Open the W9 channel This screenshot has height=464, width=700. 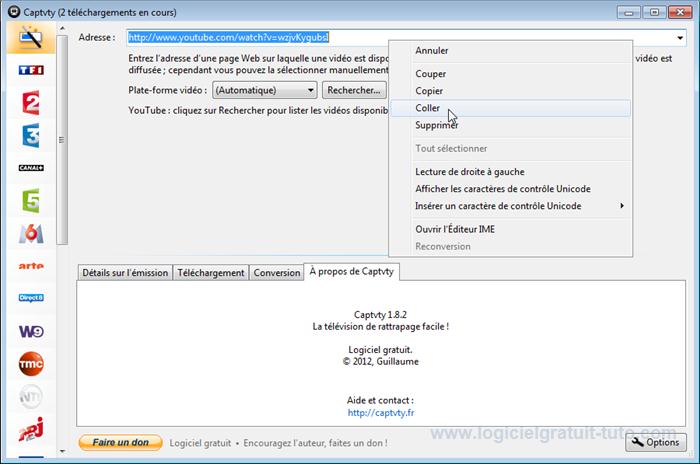click(31, 331)
